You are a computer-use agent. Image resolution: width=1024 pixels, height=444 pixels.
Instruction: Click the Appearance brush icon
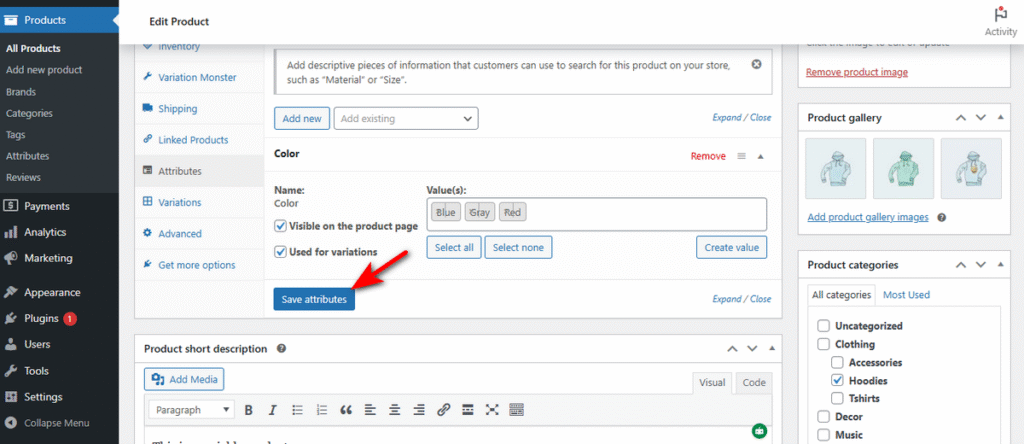point(10,293)
